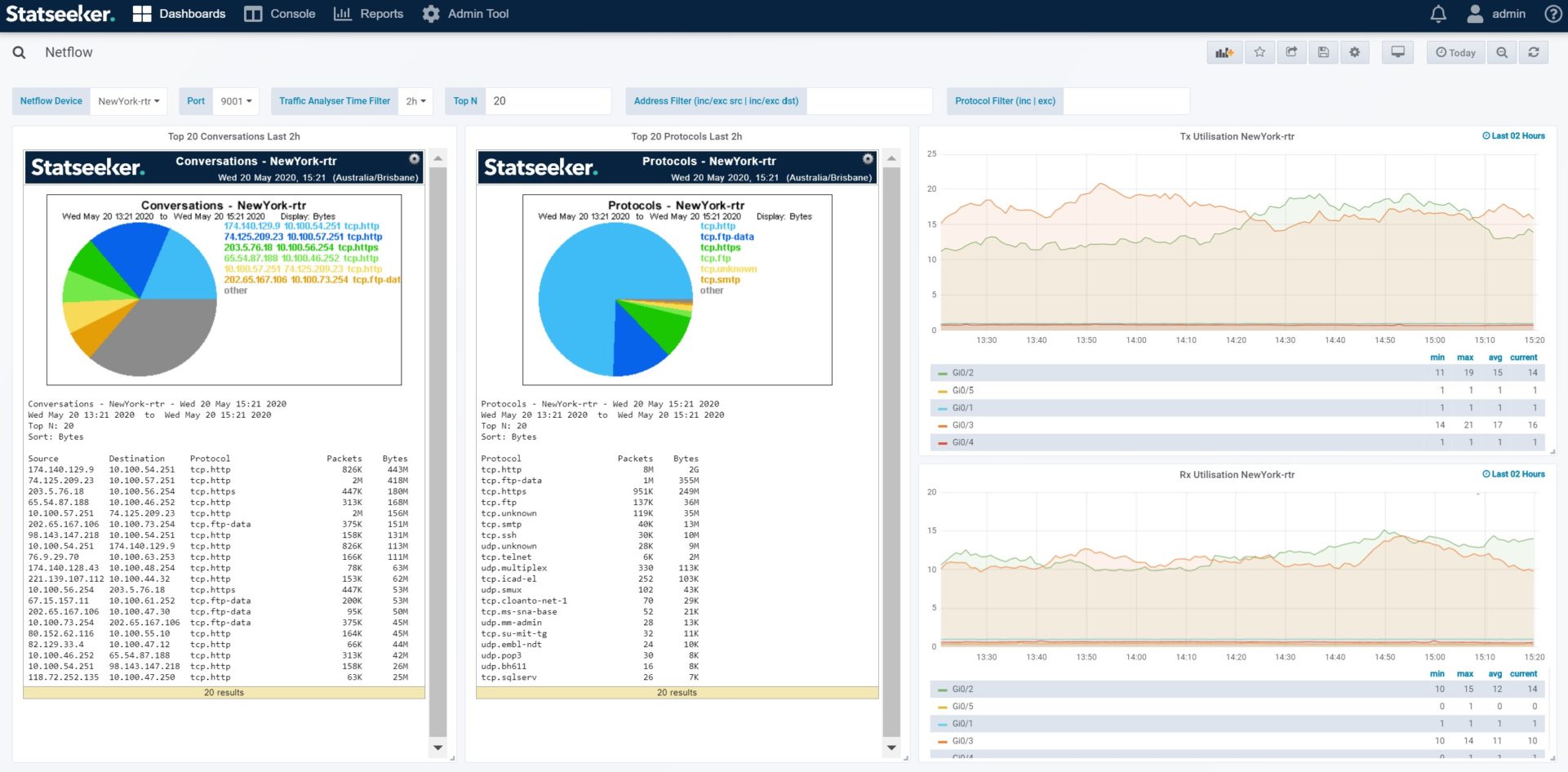
Task: Sort Rx legend by current column
Action: pyautogui.click(x=1523, y=674)
